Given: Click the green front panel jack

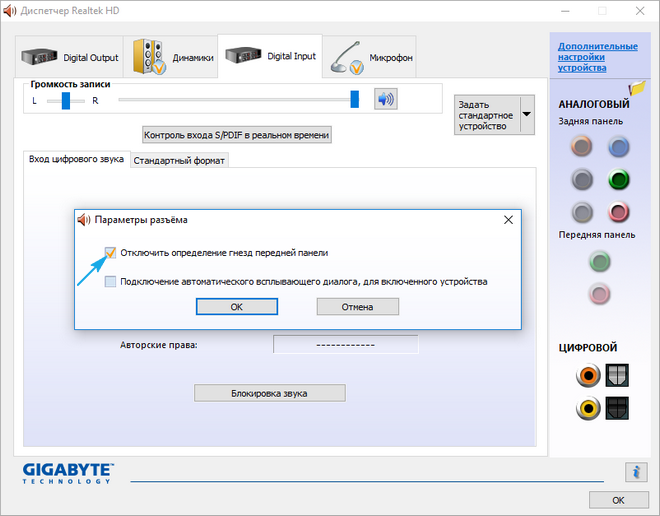Looking at the screenshot, I should 600,262.
